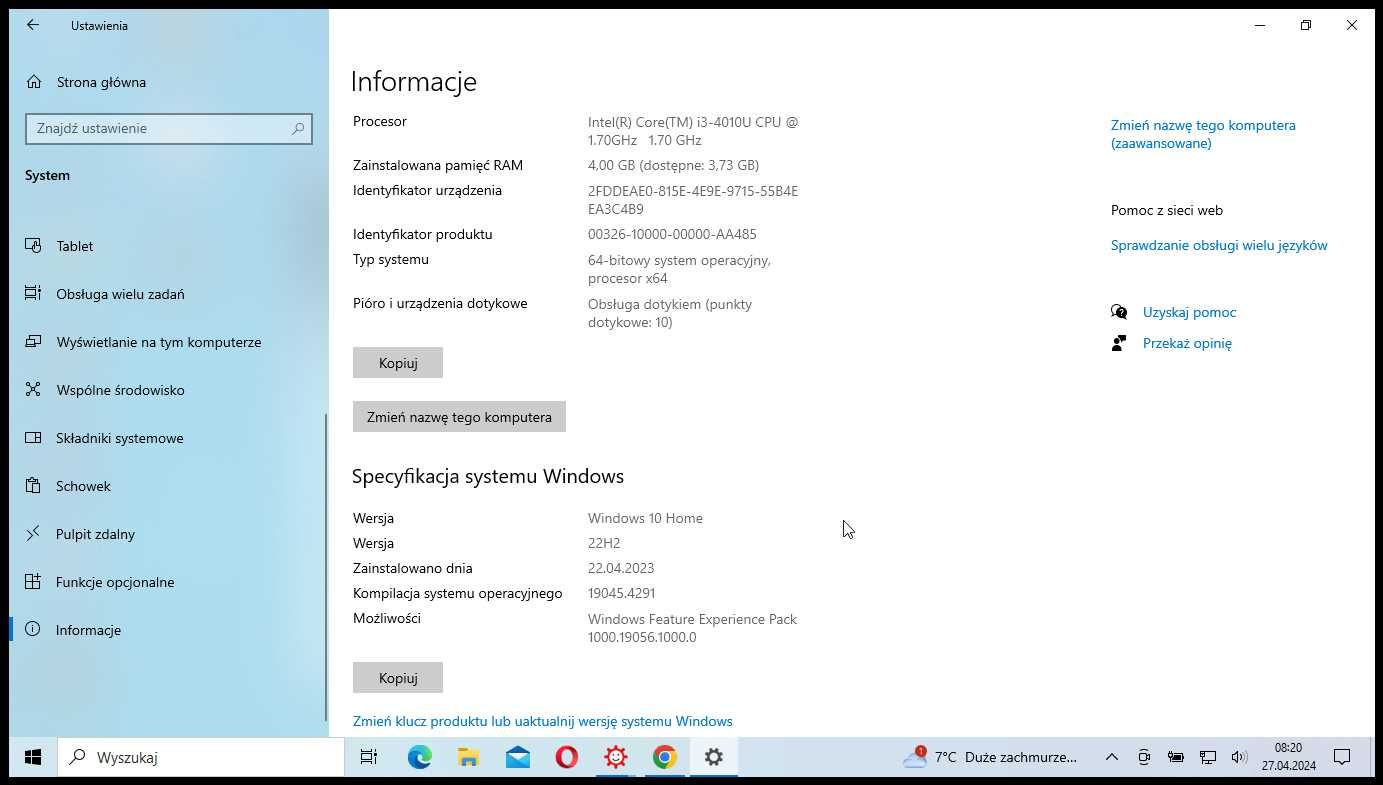
Task: Open Funkcje opcjonalne page
Action: click(x=115, y=582)
